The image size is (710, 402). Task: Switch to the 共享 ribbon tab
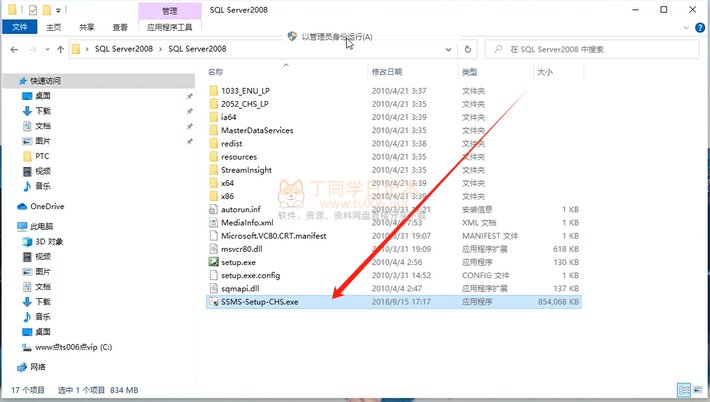(x=86, y=27)
